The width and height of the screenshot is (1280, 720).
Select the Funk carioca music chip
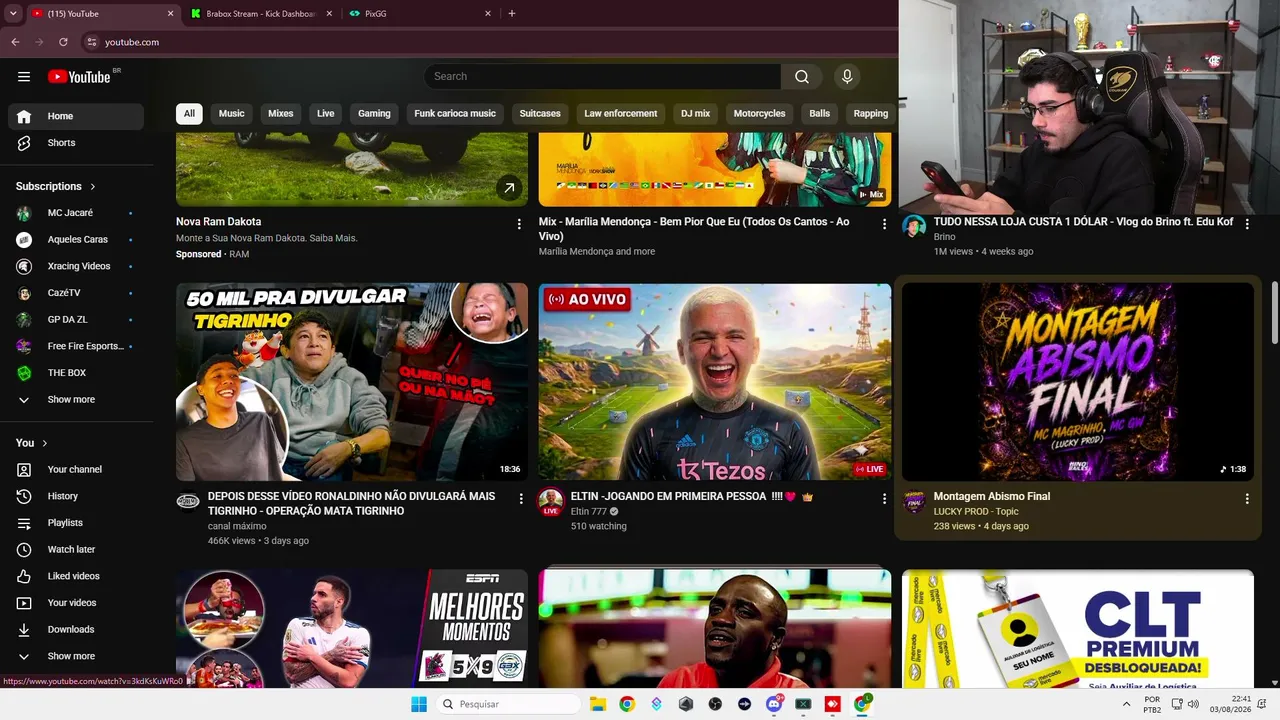[x=455, y=114]
